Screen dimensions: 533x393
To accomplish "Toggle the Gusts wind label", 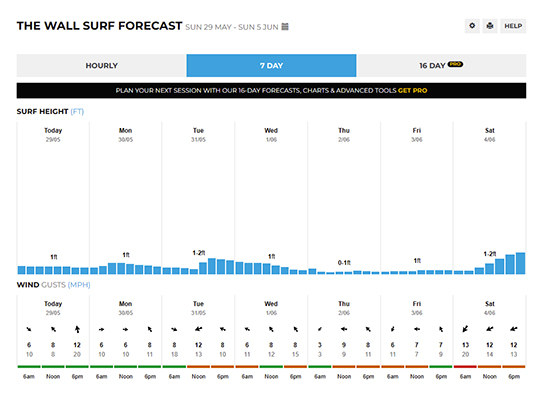I will (x=53, y=285).
